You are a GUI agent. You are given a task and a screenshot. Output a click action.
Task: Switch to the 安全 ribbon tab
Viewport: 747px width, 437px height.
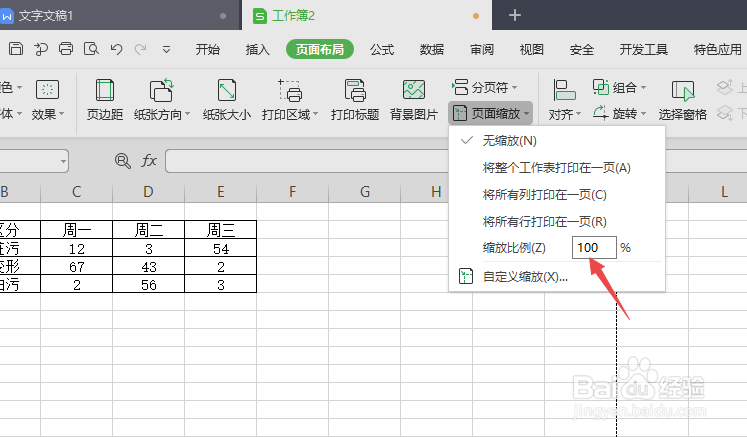(582, 50)
